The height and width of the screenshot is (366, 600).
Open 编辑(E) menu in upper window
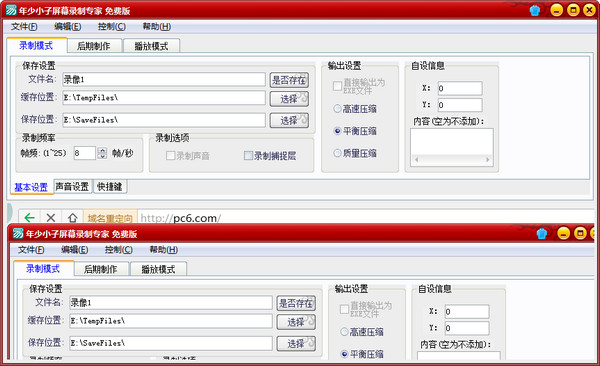pyautogui.click(x=67, y=26)
